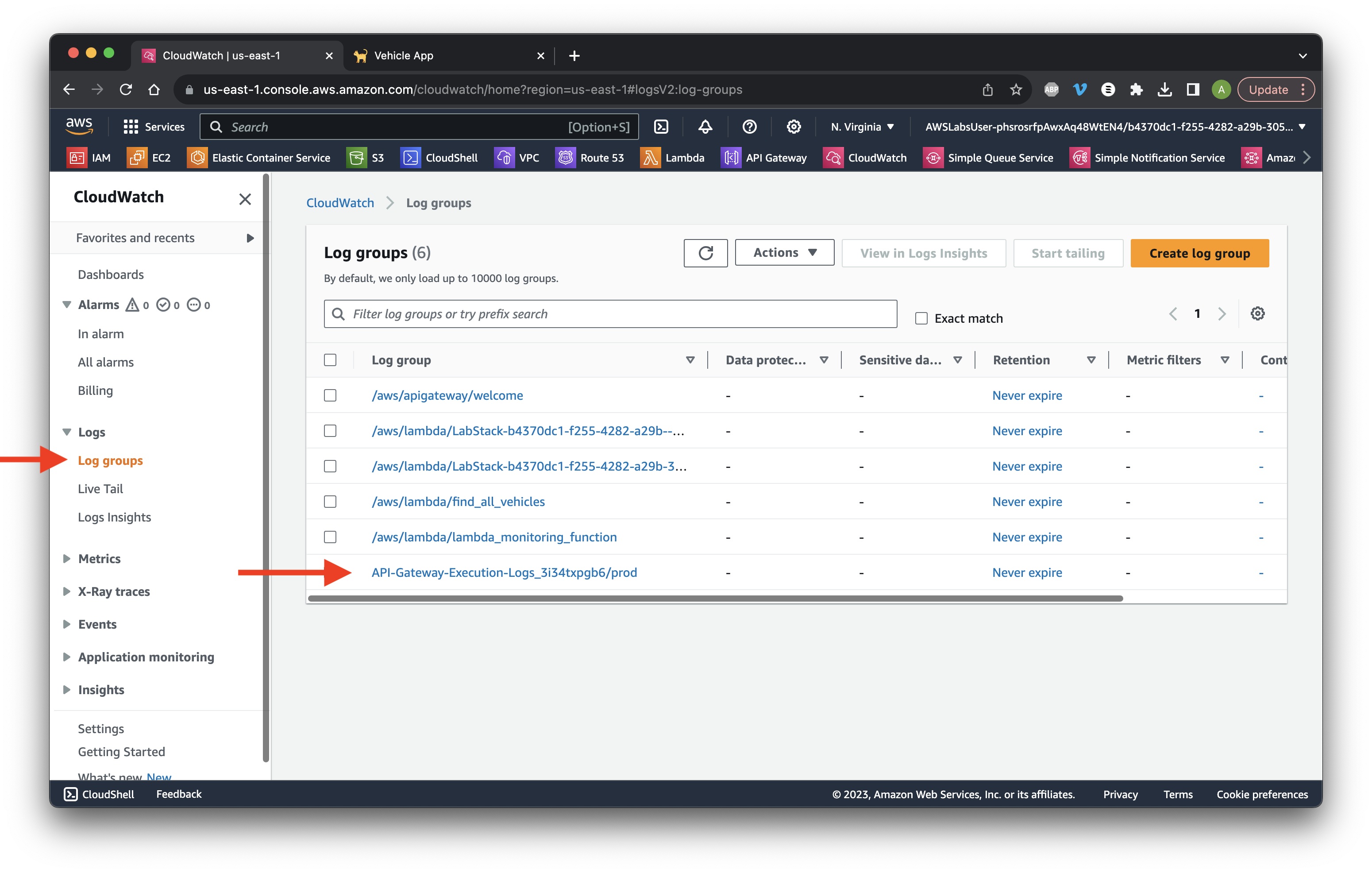
Task: Open table preferences gear icon
Action: click(1257, 313)
